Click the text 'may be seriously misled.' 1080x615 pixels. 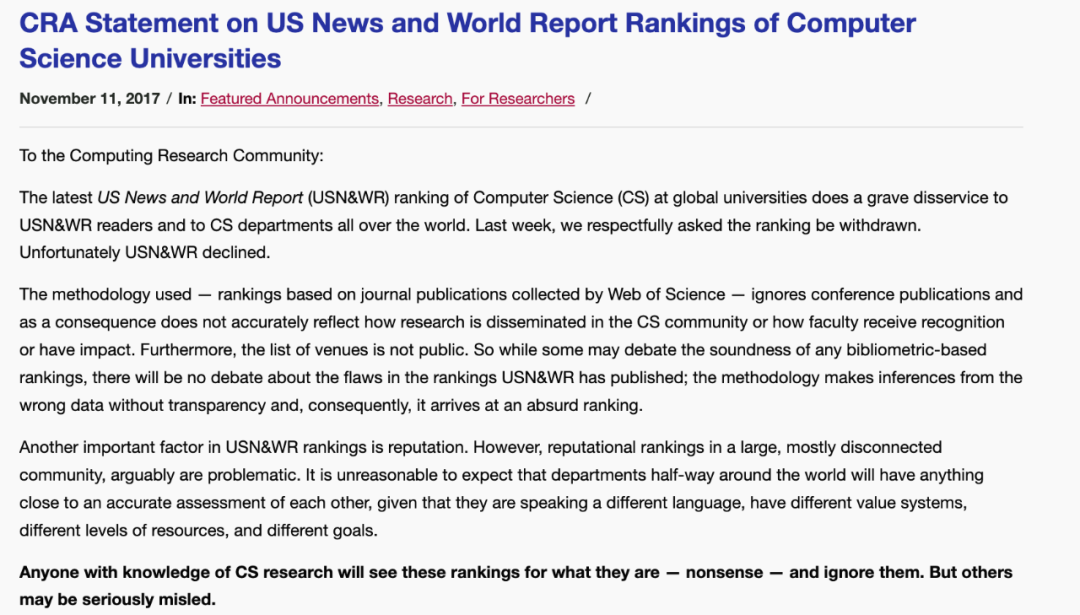click(x=117, y=600)
